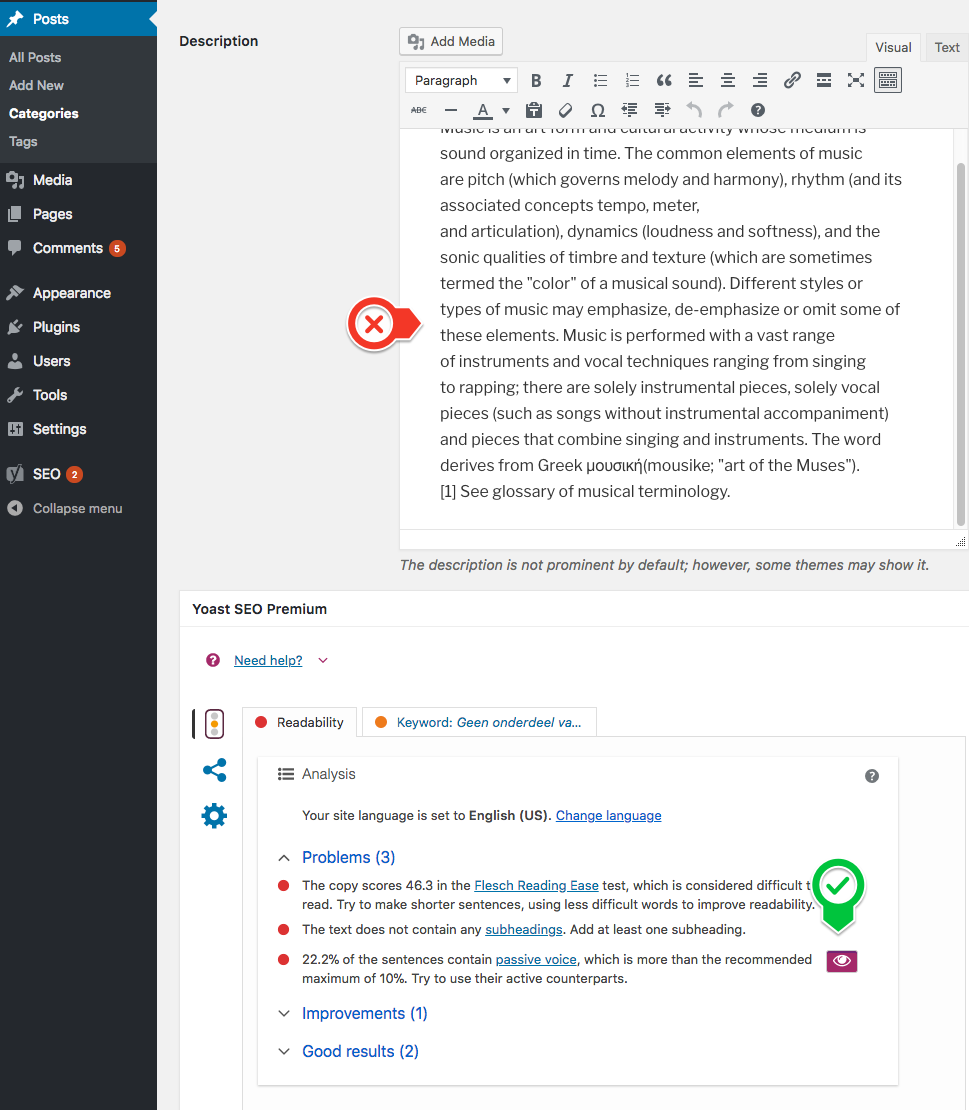
Task: Toggle the passive voice highlight eye icon
Action: (x=841, y=961)
